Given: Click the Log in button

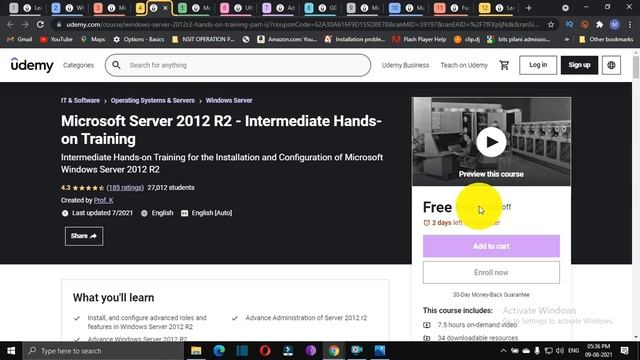Looking at the screenshot, I should click(x=538, y=65).
